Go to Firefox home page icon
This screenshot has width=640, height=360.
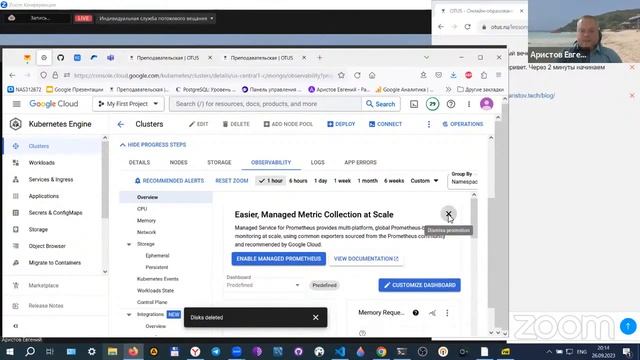[372, 75]
